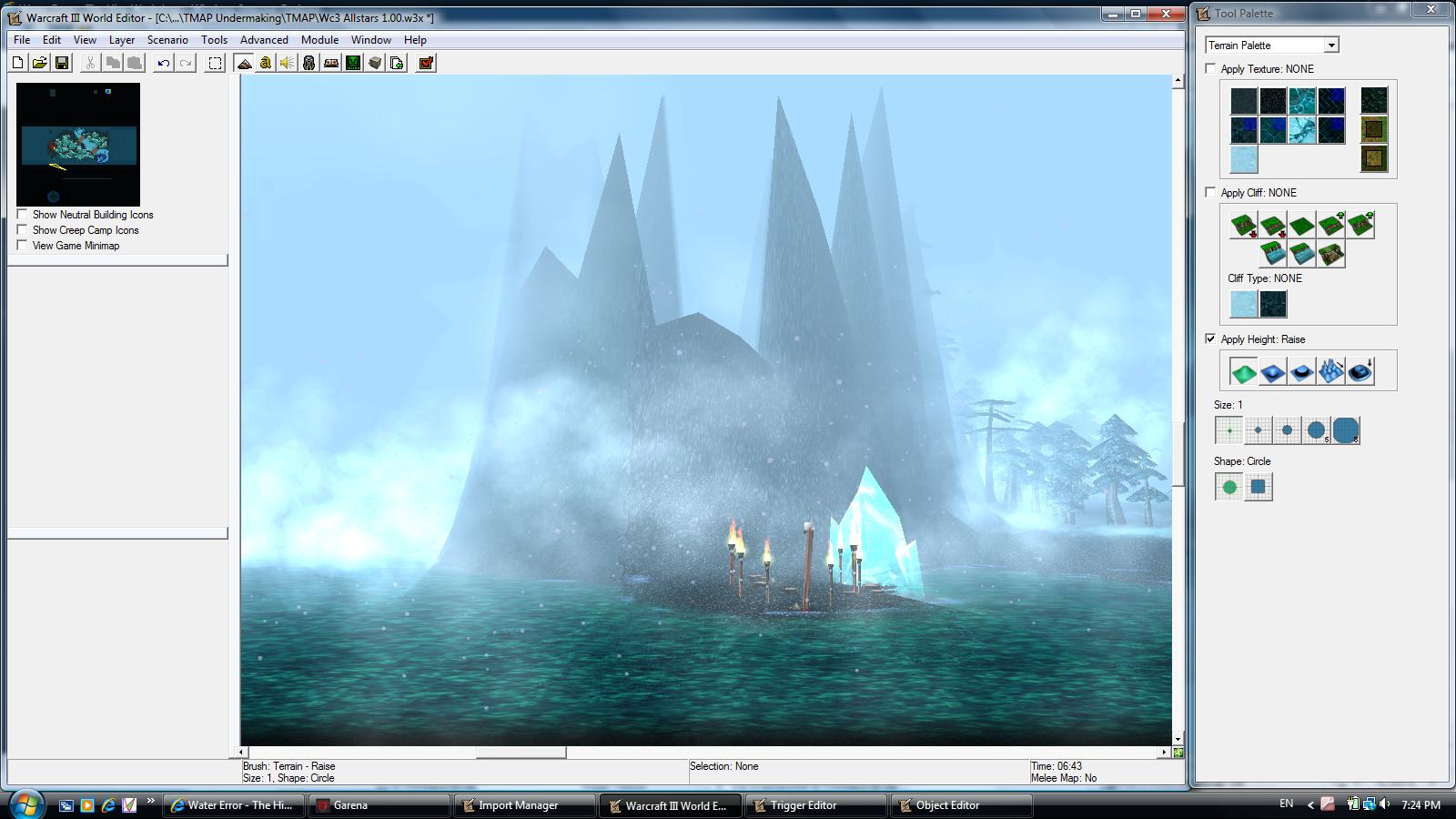Image resolution: width=1456 pixels, height=819 pixels.
Task: Select the raise two cliff levels tool
Action: coord(1360,225)
